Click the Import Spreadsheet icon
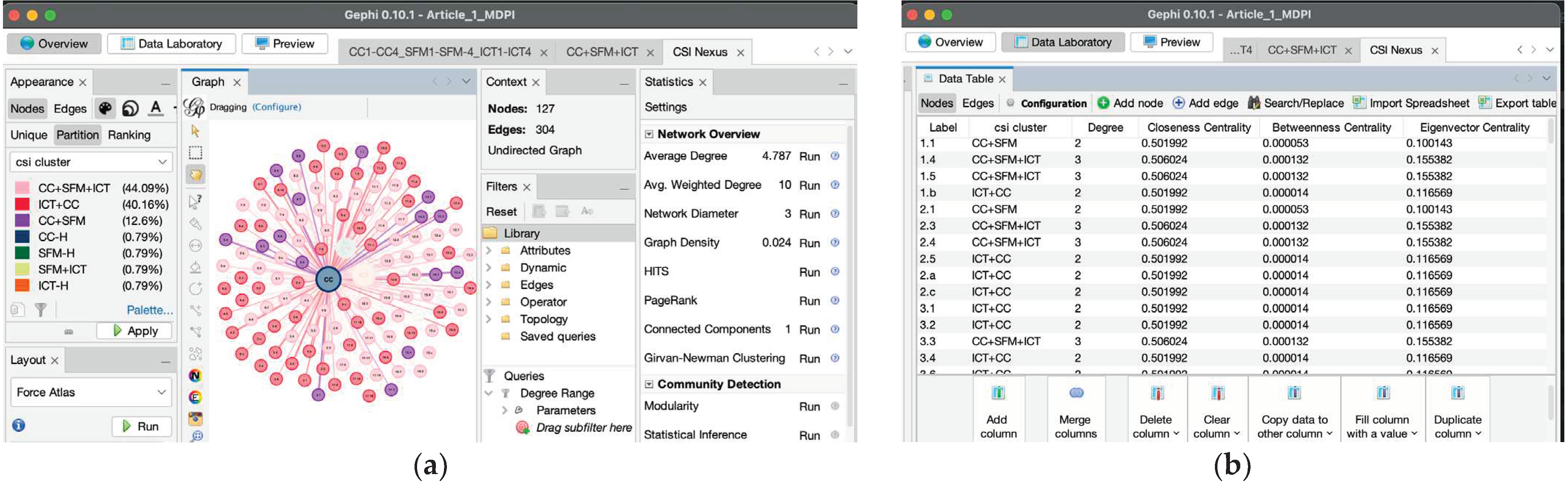This screenshot has width=1568, height=491. point(1359,103)
